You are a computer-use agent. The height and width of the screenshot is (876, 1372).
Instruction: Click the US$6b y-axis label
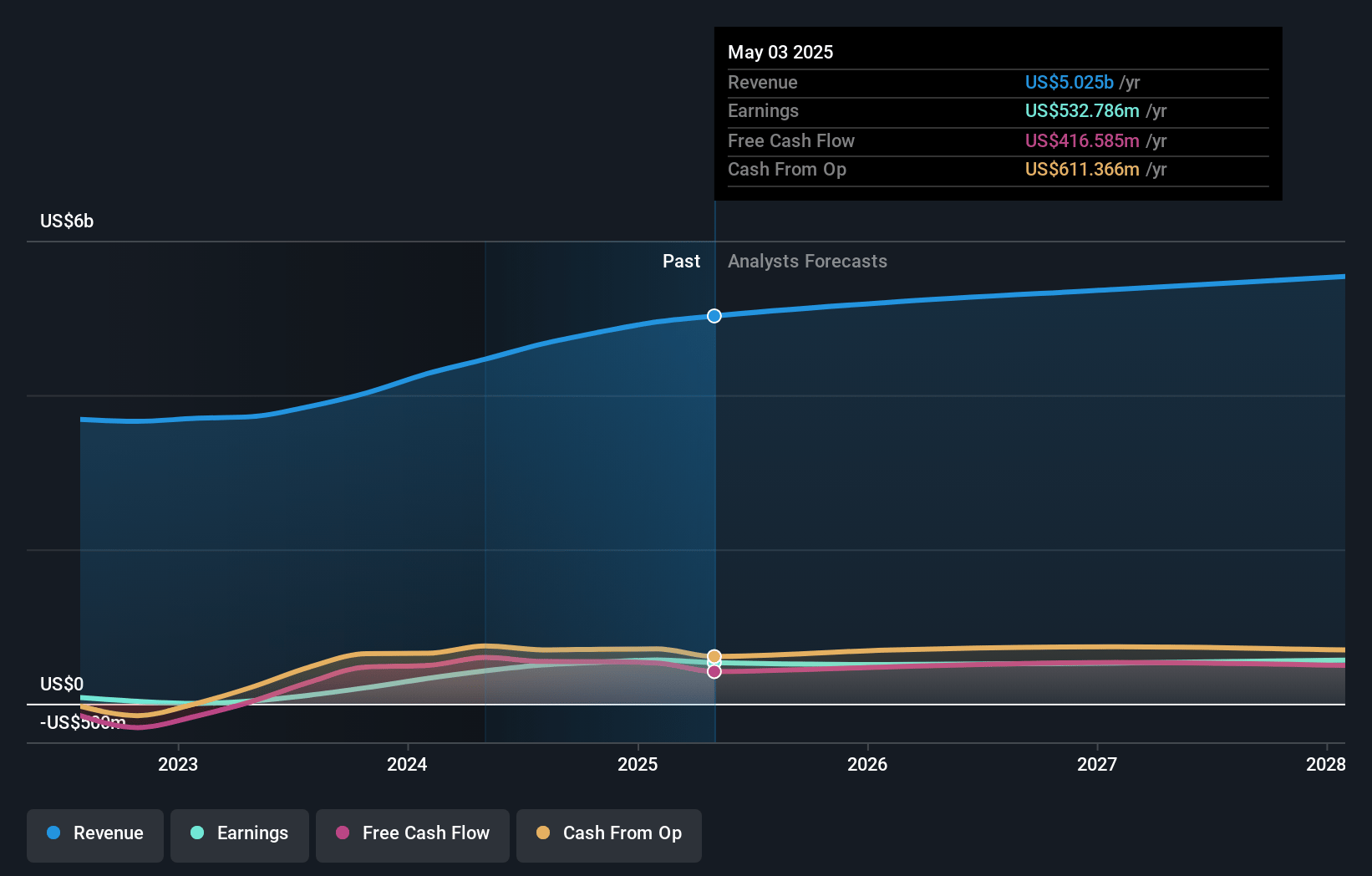point(67,221)
